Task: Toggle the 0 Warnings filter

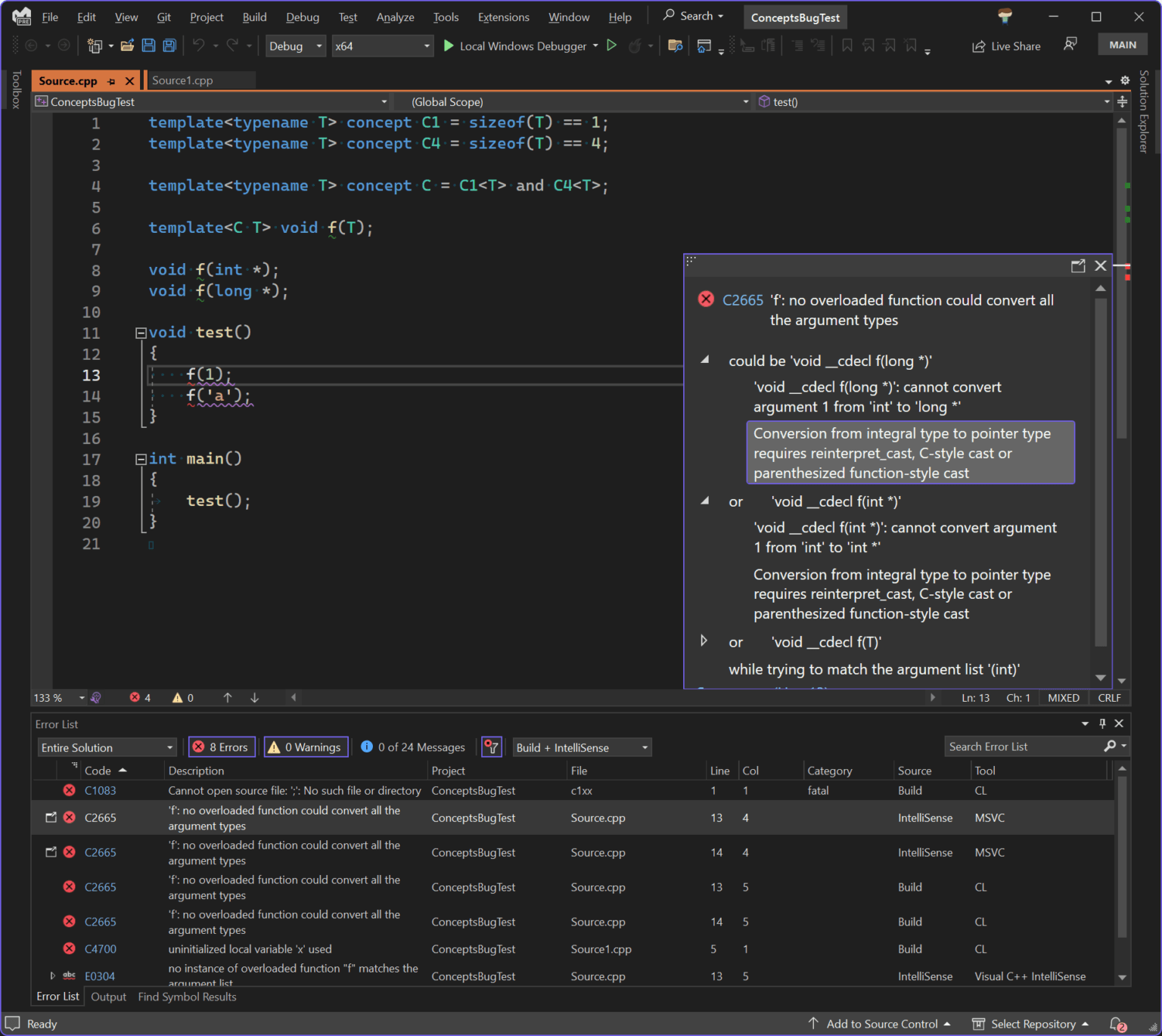Action: pyautogui.click(x=305, y=747)
